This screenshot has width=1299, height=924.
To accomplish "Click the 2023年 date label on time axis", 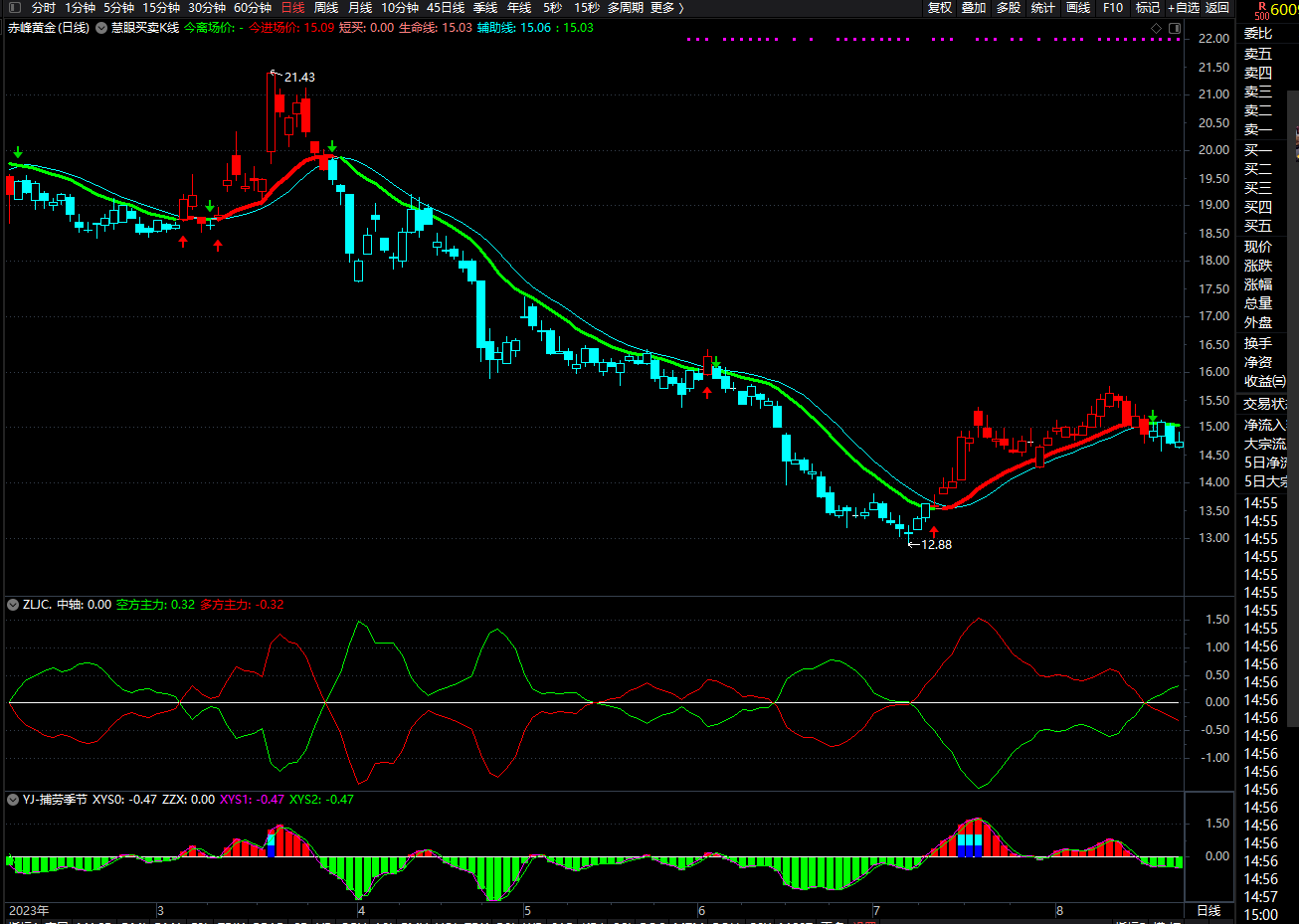I will 29,910.
